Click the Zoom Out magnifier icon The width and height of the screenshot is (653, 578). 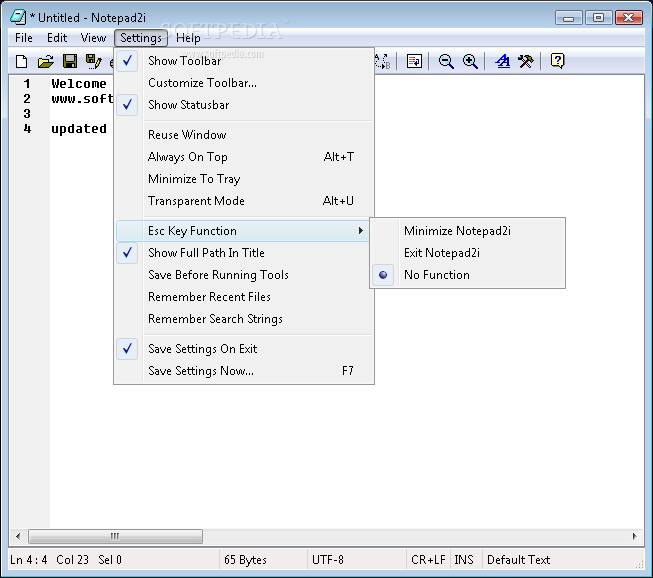click(x=446, y=61)
